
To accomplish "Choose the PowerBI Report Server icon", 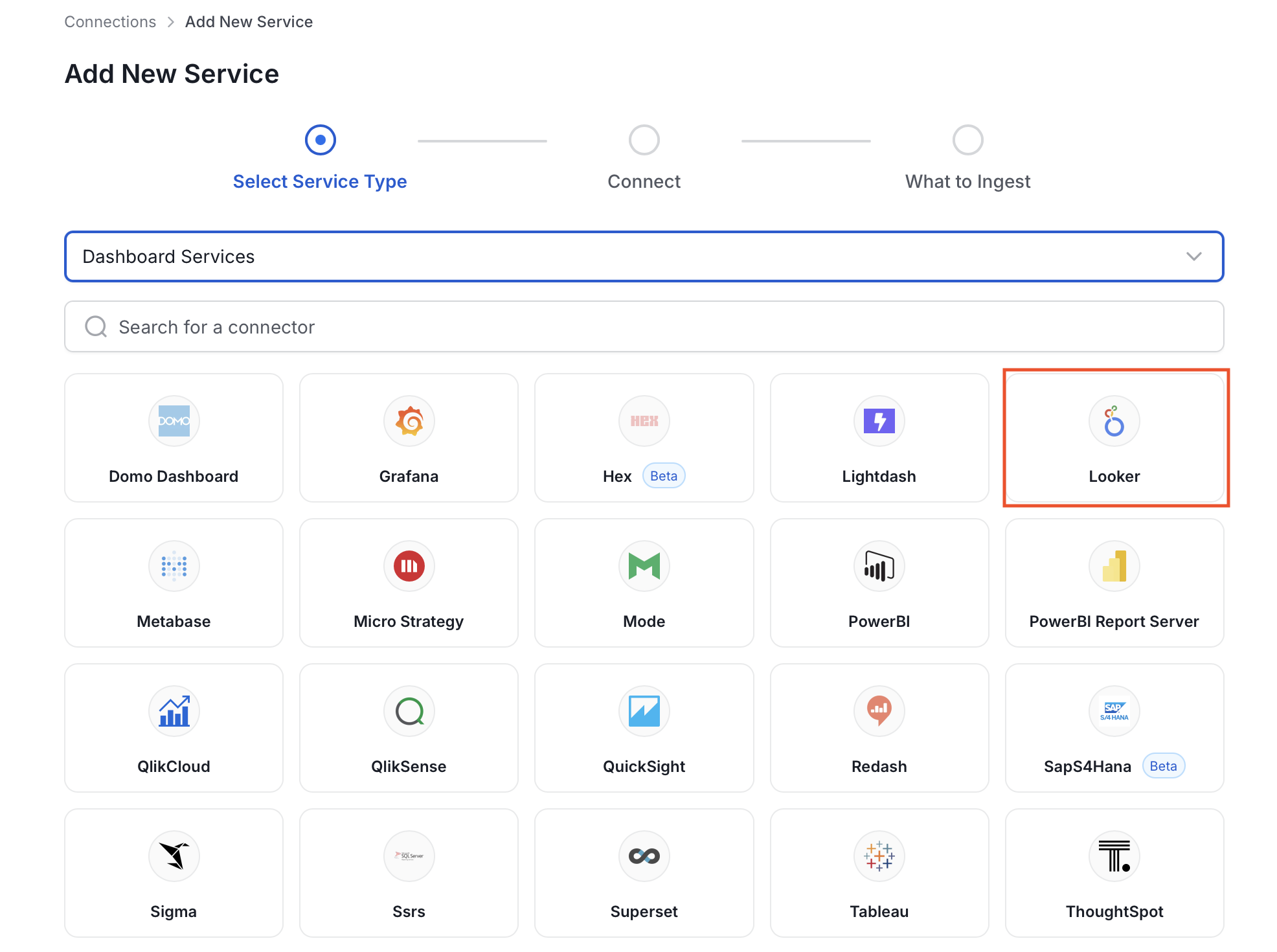I will [x=1114, y=566].
